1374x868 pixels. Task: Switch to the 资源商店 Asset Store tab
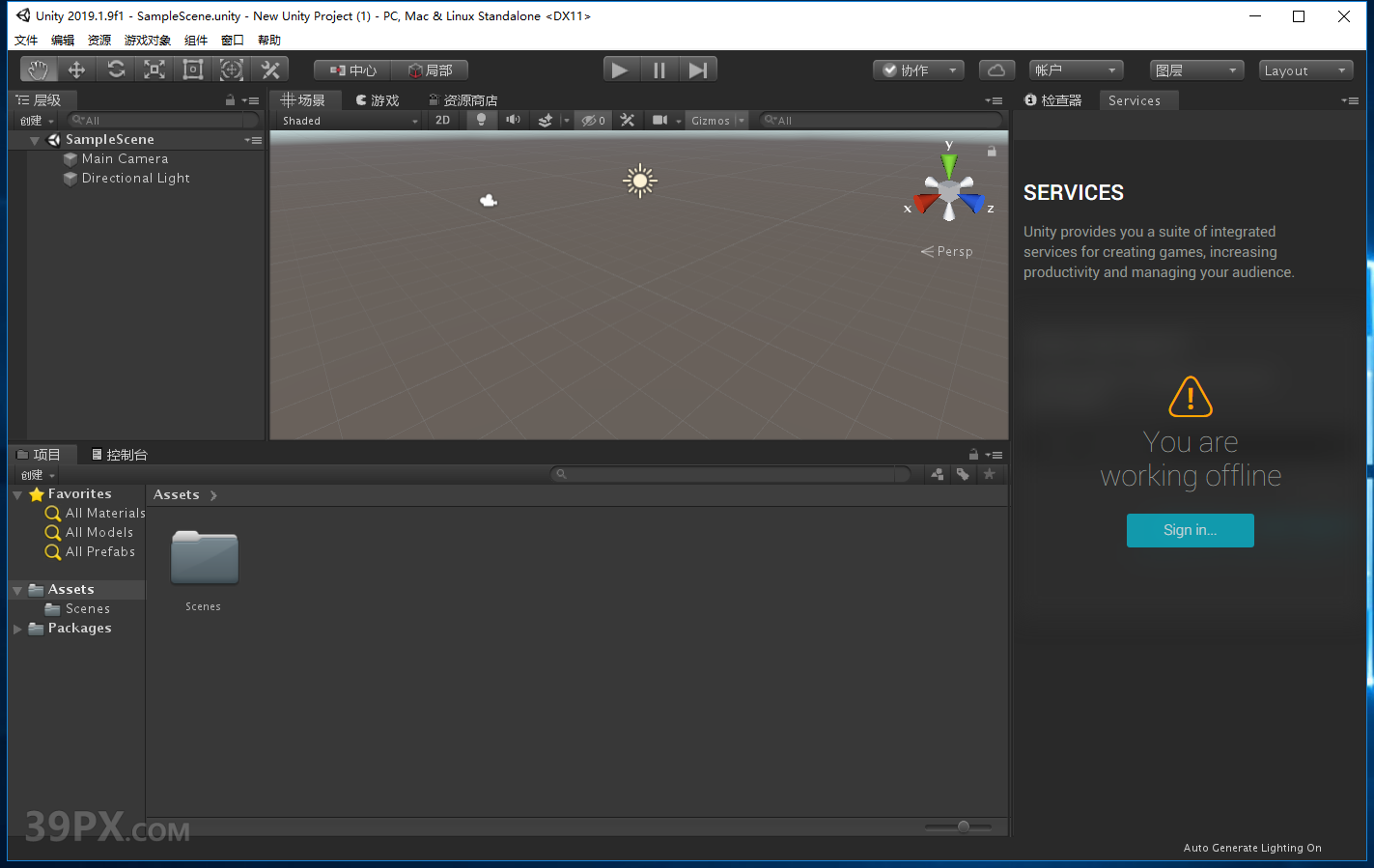(463, 100)
